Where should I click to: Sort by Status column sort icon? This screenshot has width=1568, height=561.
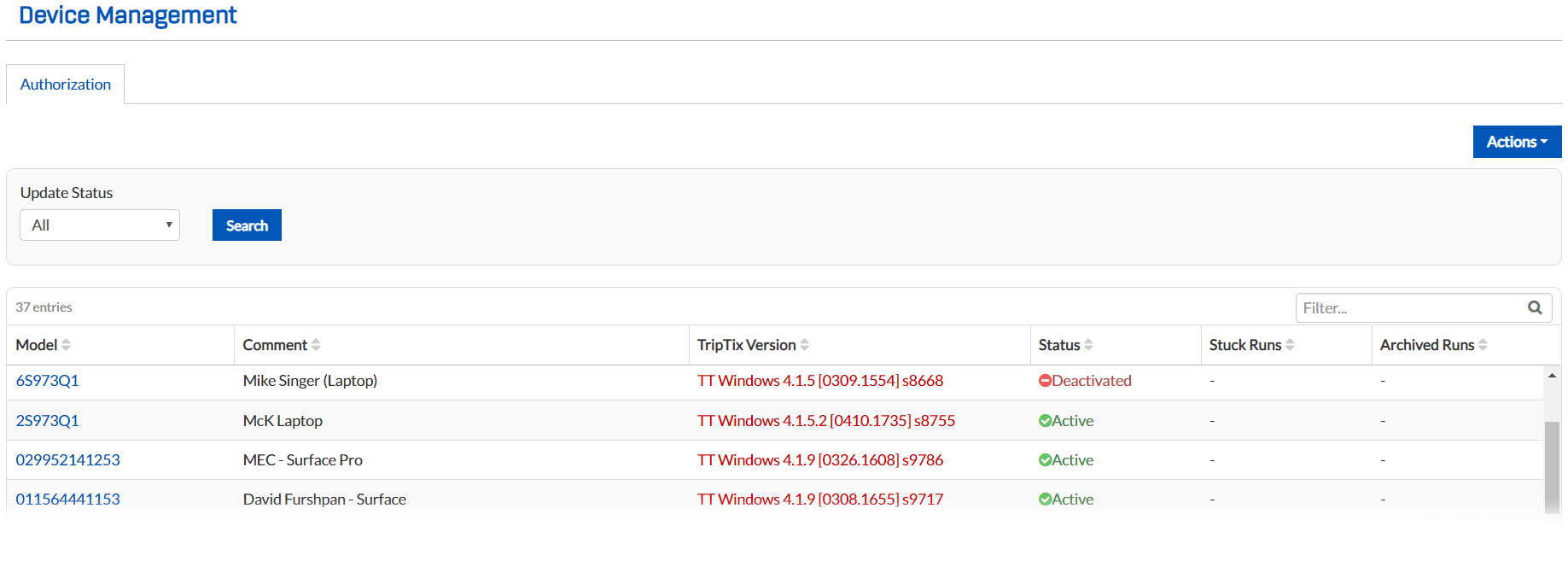1088,345
